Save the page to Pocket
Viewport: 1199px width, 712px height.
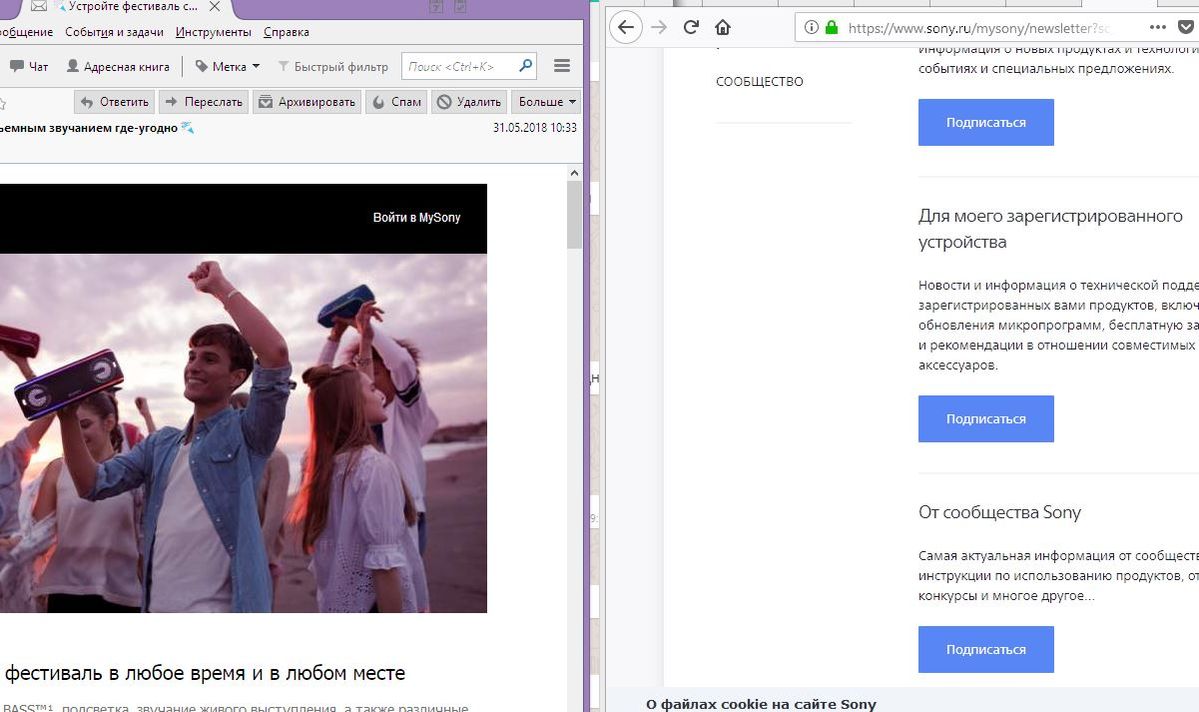tap(1186, 28)
